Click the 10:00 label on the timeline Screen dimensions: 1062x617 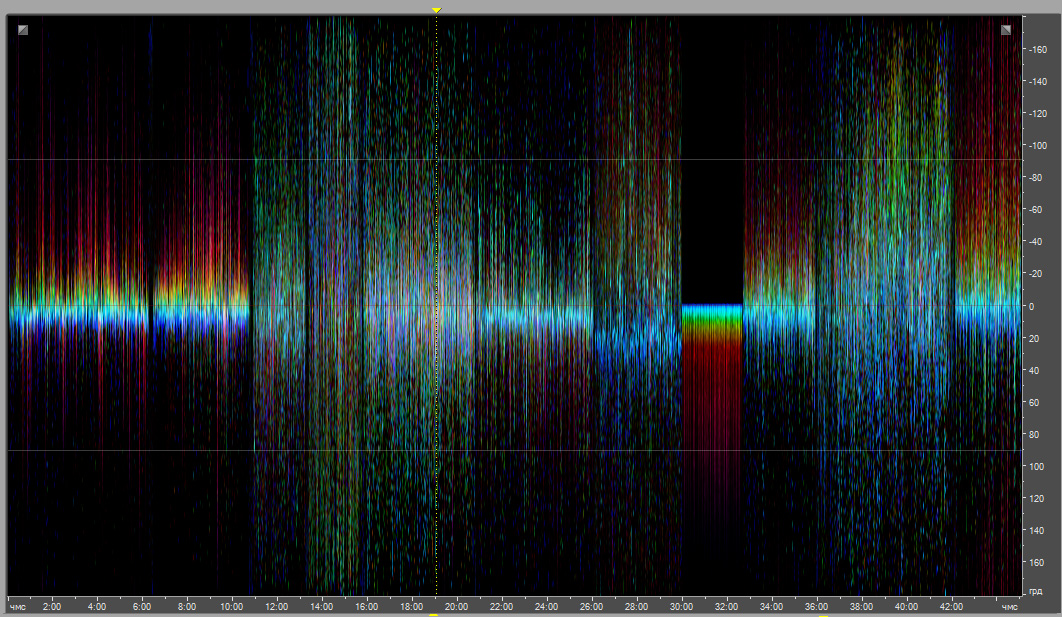(231, 606)
